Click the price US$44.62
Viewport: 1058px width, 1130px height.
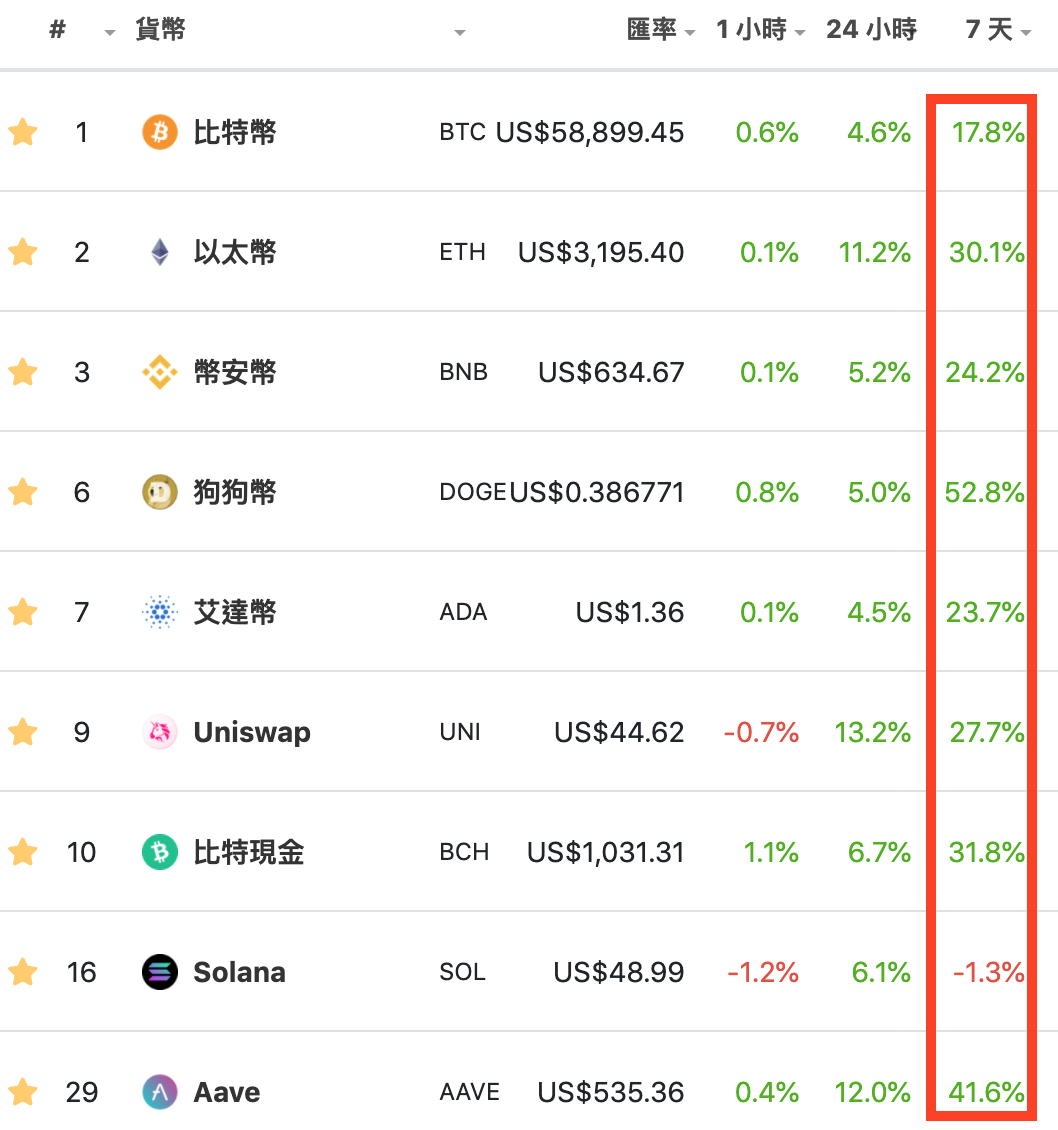coord(619,733)
